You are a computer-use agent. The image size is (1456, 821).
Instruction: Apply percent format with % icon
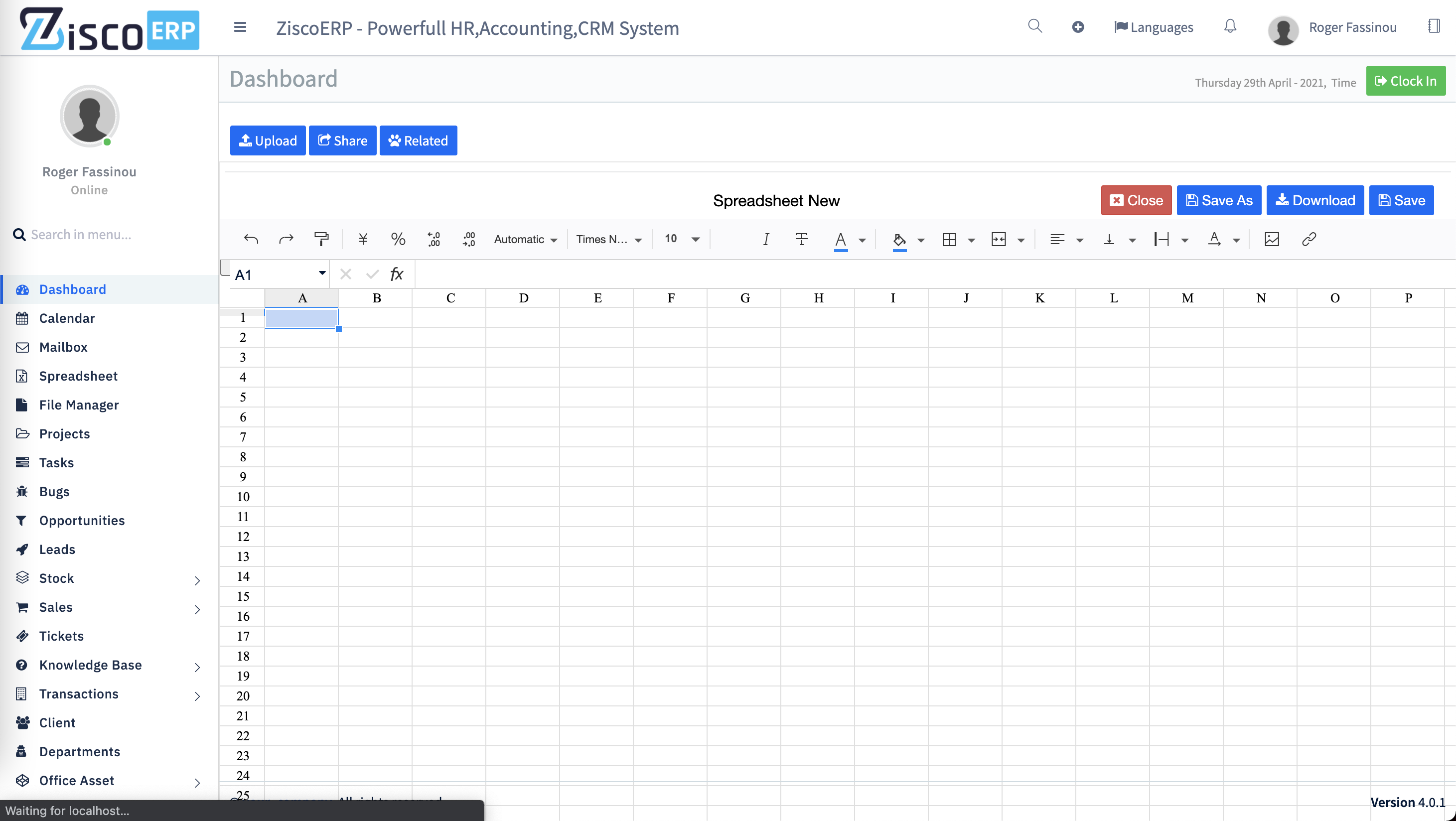tap(398, 239)
